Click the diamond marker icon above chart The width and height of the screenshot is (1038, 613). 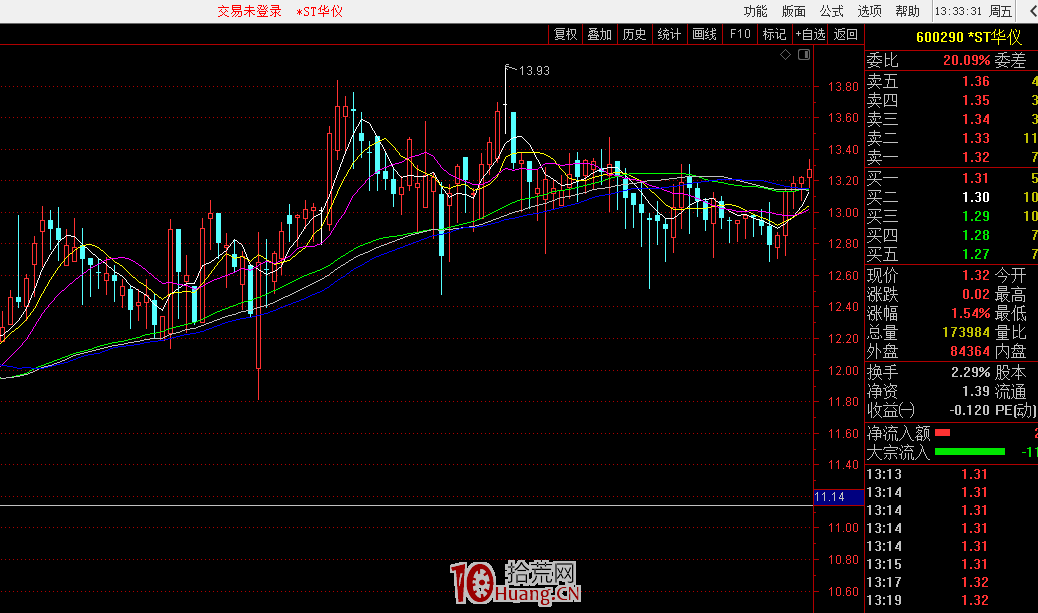pos(785,54)
